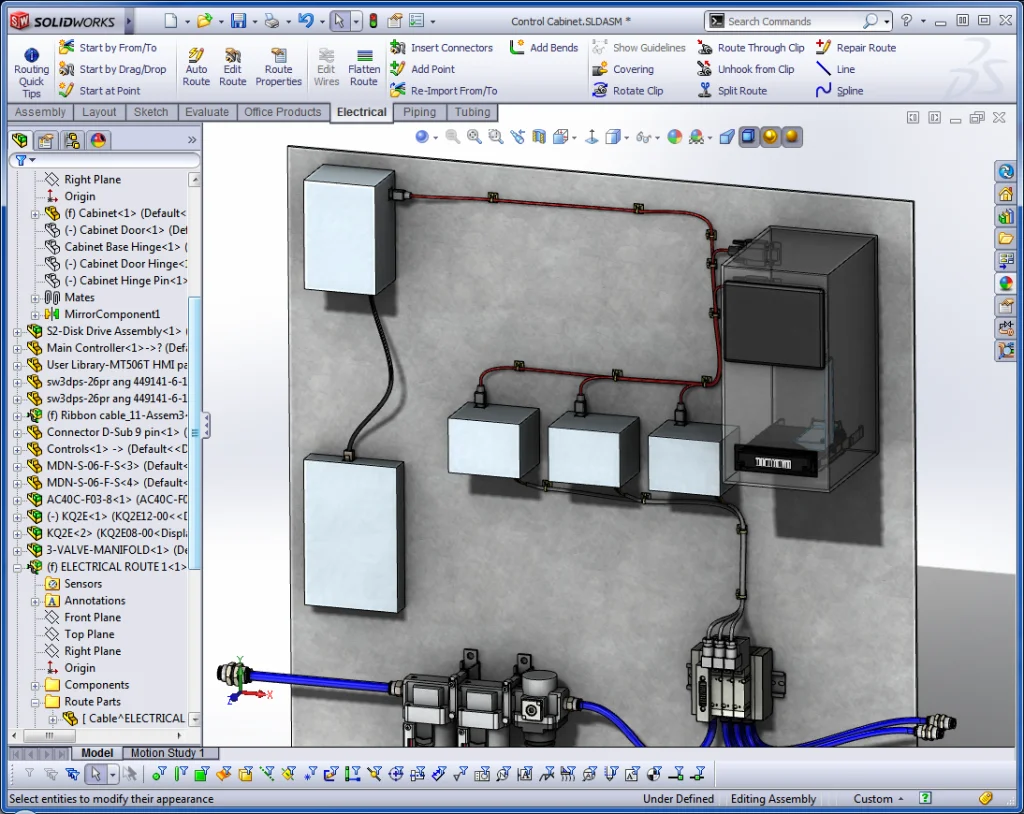Click the Edit Wires tool
Screen dimensions: 1024x814
(x=326, y=66)
